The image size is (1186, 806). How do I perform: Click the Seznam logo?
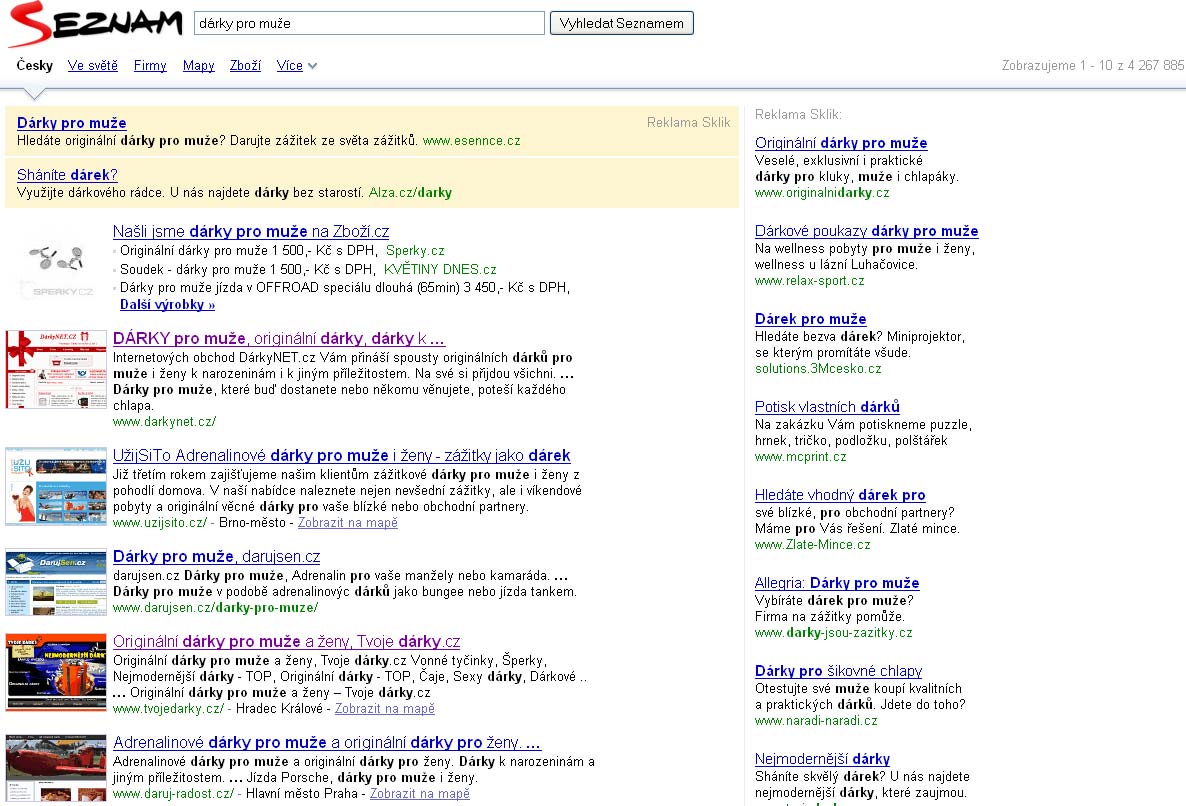(95, 24)
